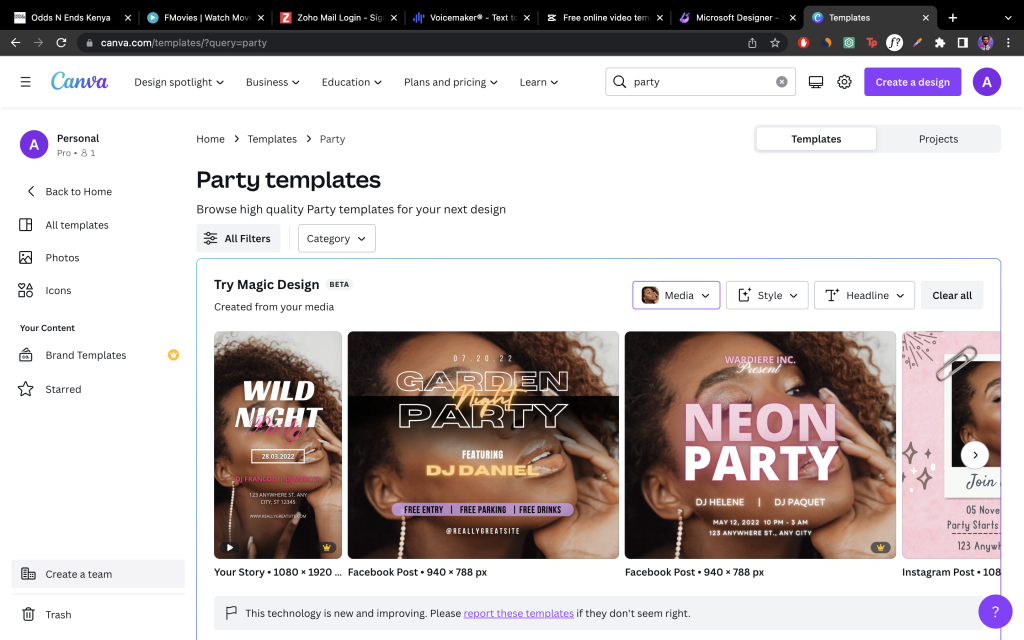Switch to Odds N Ends Kenya tab
This screenshot has width=1024, height=640.
click(x=71, y=18)
